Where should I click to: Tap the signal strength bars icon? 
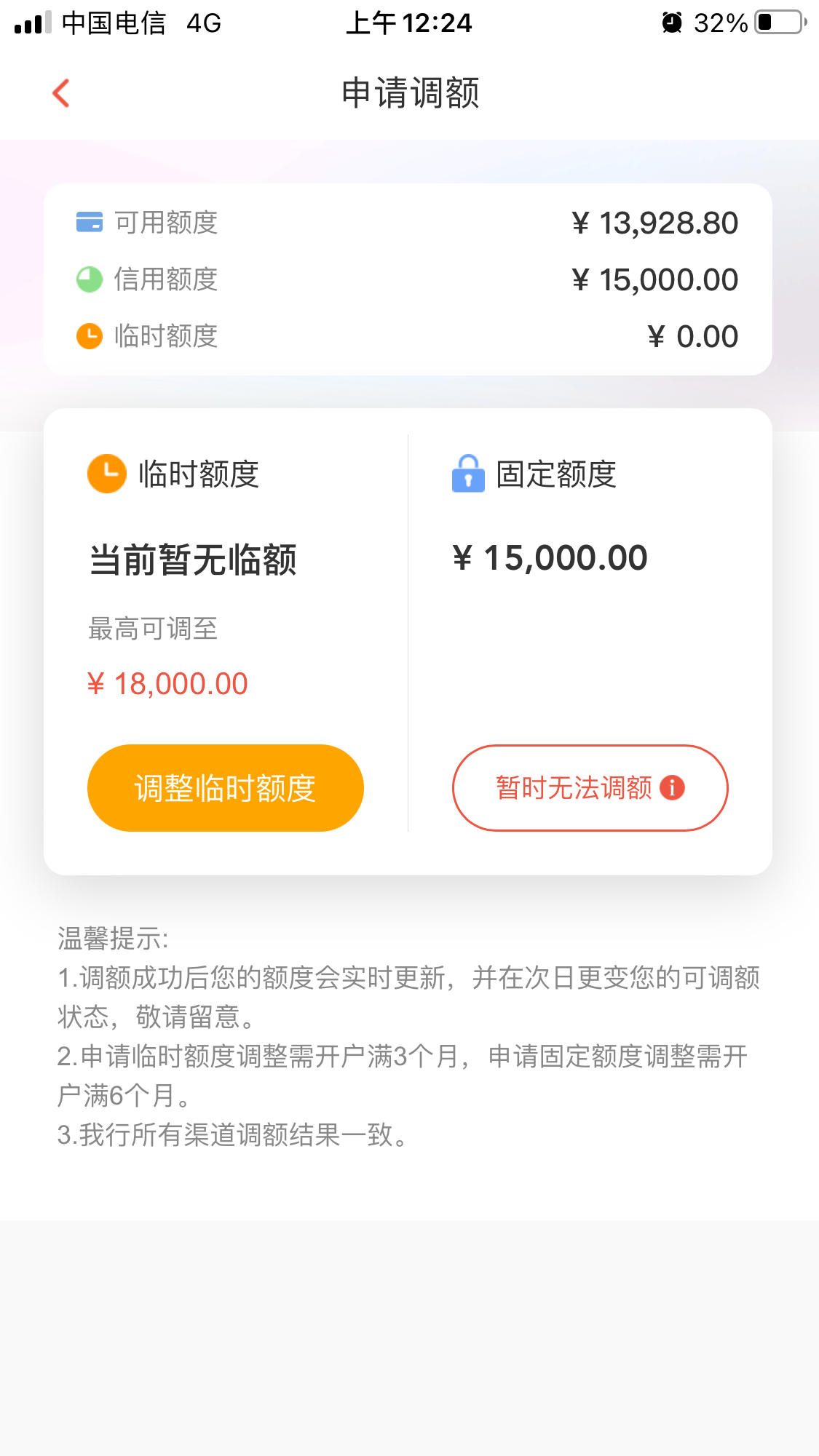pos(33,23)
